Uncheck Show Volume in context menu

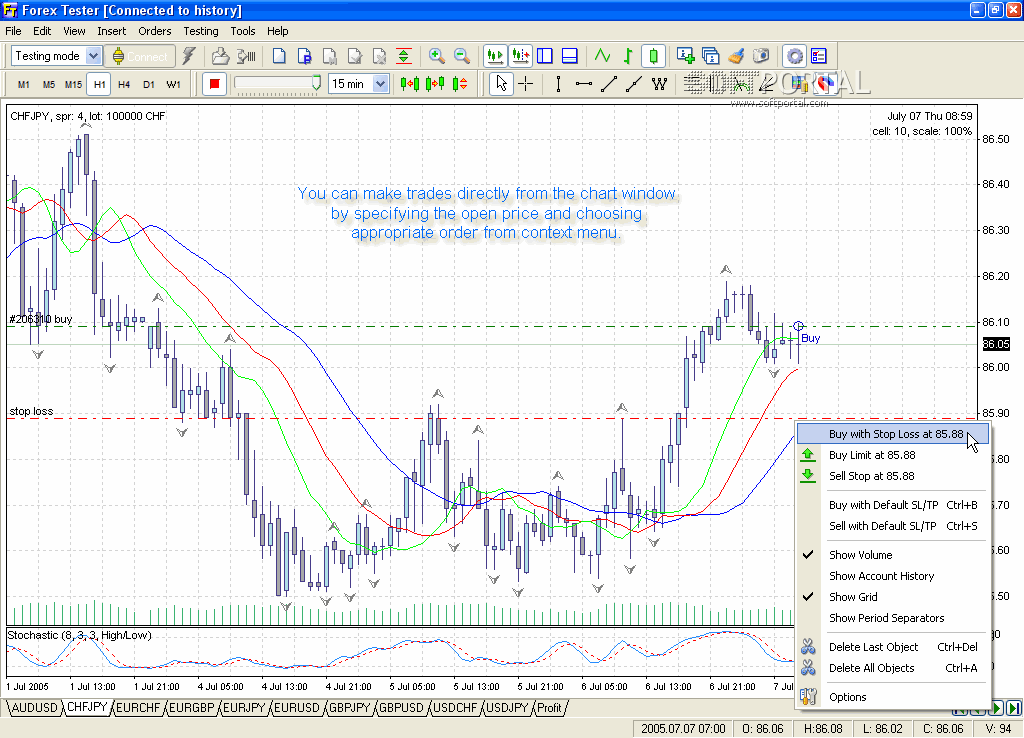point(893,555)
